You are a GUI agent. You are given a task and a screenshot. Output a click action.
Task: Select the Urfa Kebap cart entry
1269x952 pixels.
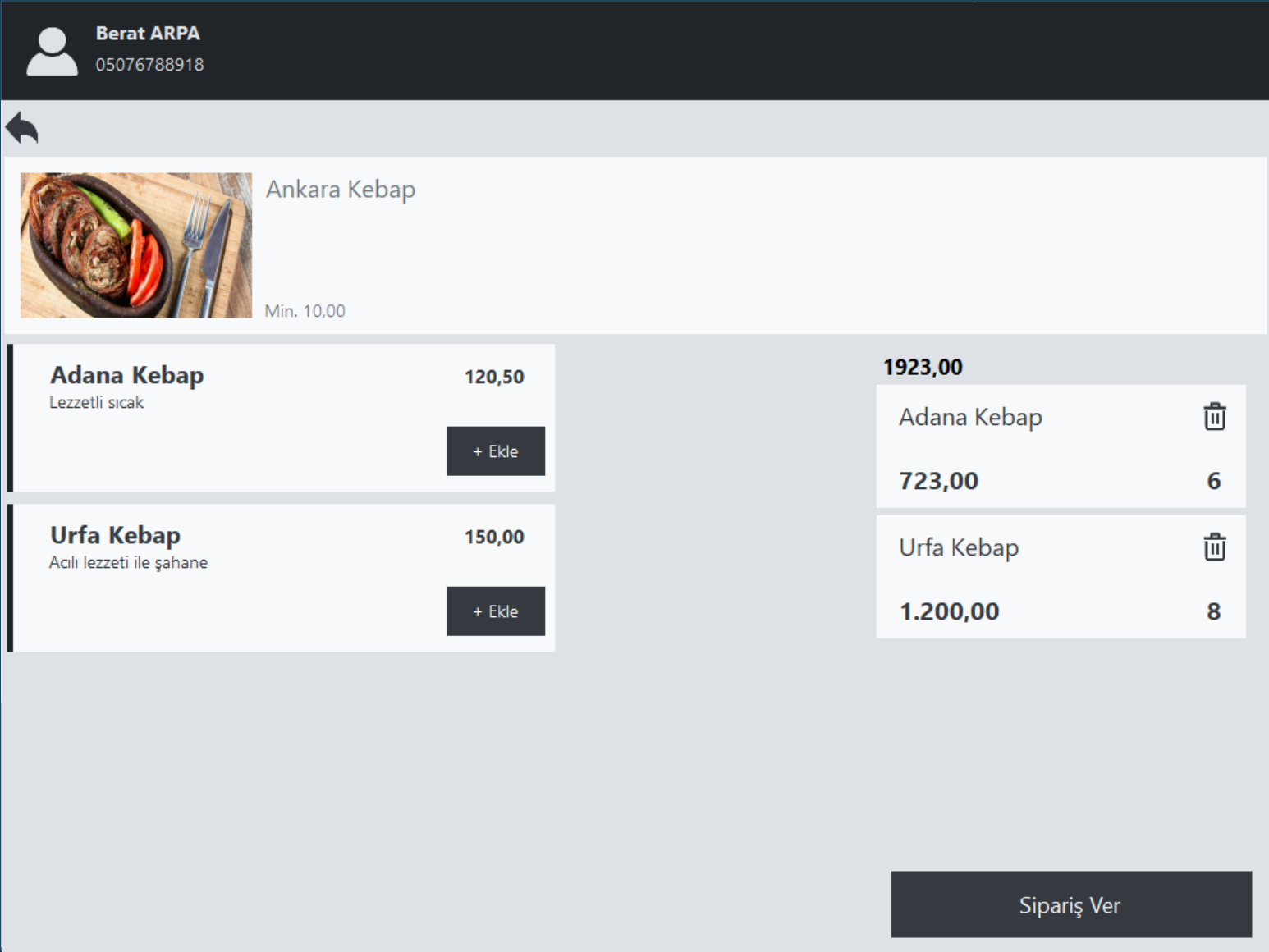(x=1026, y=577)
